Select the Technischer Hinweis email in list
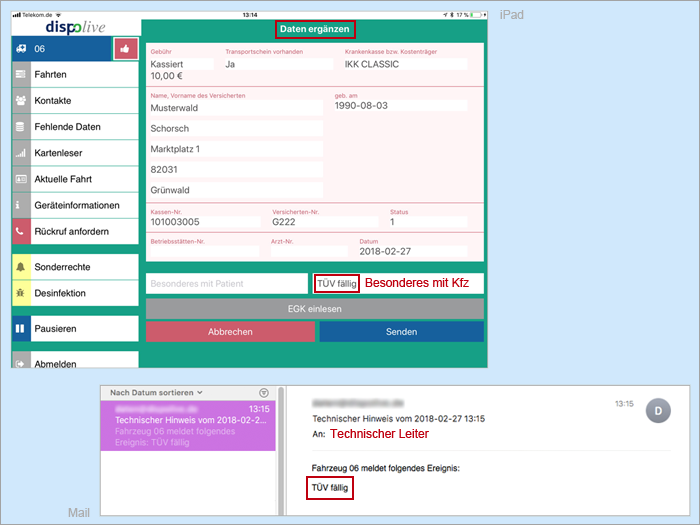 [x=189, y=428]
